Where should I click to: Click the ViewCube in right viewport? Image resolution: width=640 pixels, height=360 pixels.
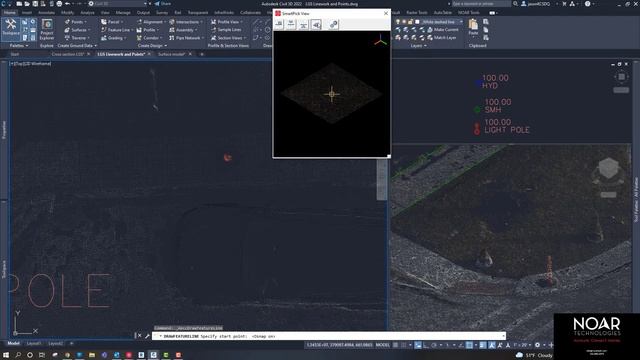click(608, 169)
